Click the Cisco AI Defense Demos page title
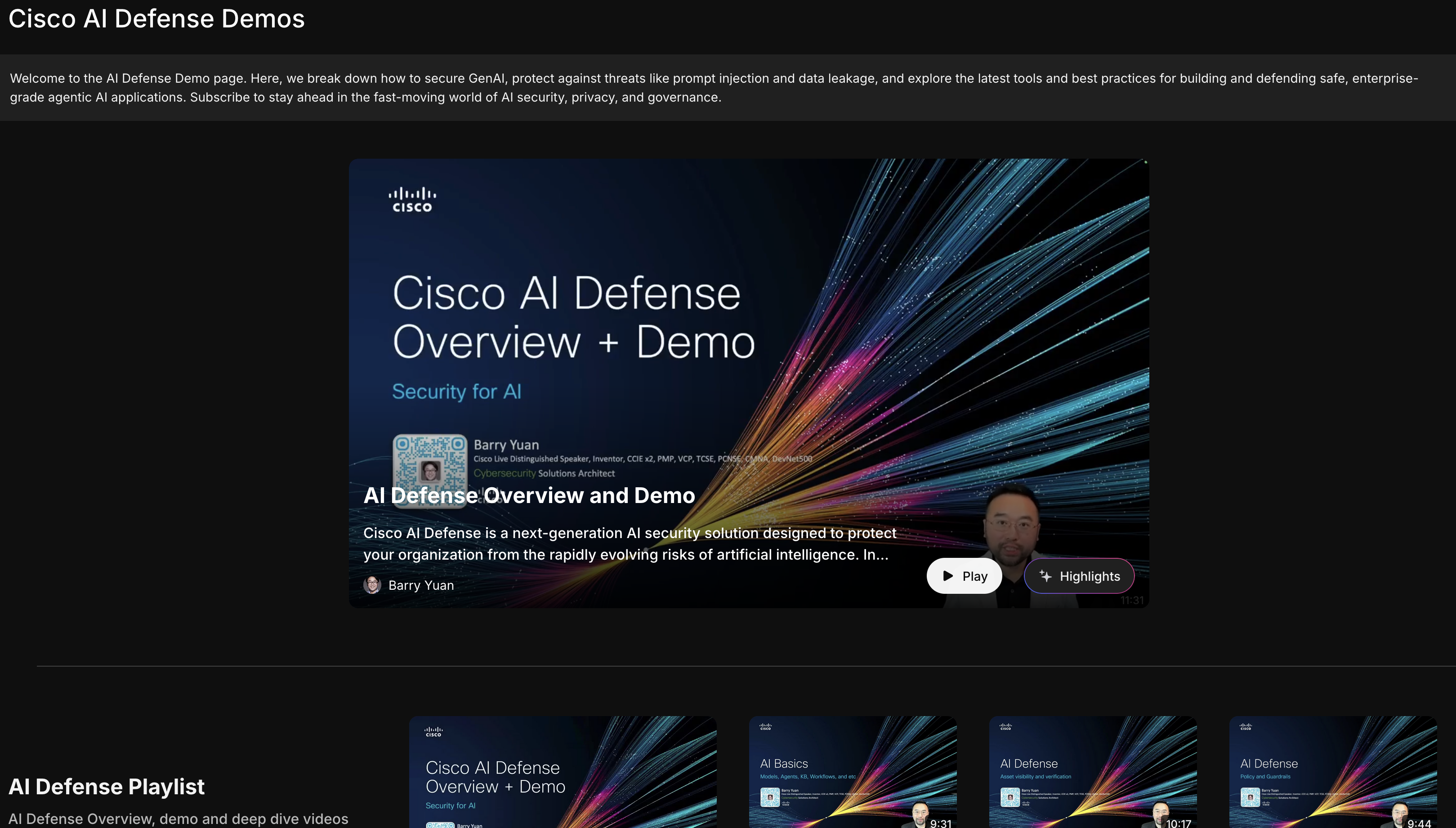The width and height of the screenshot is (1456, 828). [x=156, y=19]
